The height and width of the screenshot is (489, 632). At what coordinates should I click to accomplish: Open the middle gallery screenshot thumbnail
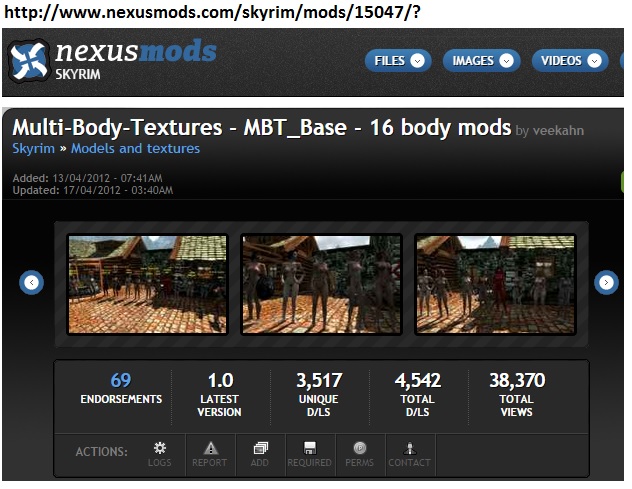coord(321,284)
